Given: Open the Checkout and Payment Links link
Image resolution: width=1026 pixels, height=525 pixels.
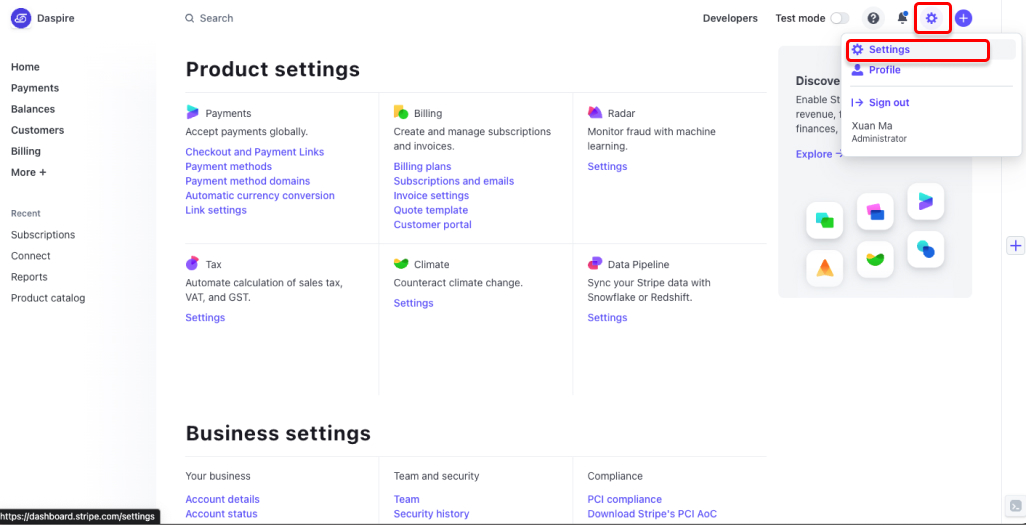Looking at the screenshot, I should tap(254, 152).
